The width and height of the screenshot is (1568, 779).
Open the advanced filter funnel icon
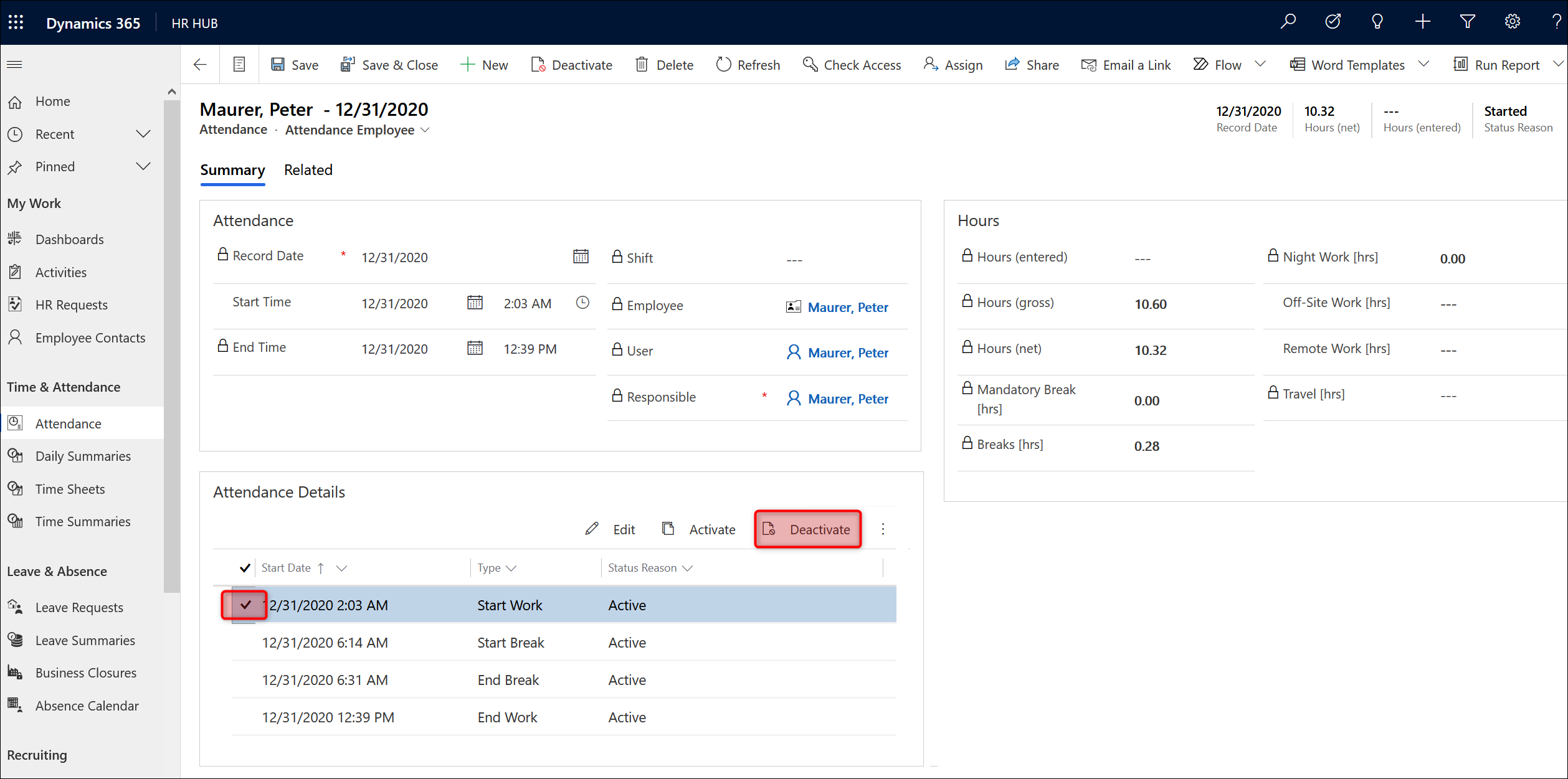(1467, 22)
